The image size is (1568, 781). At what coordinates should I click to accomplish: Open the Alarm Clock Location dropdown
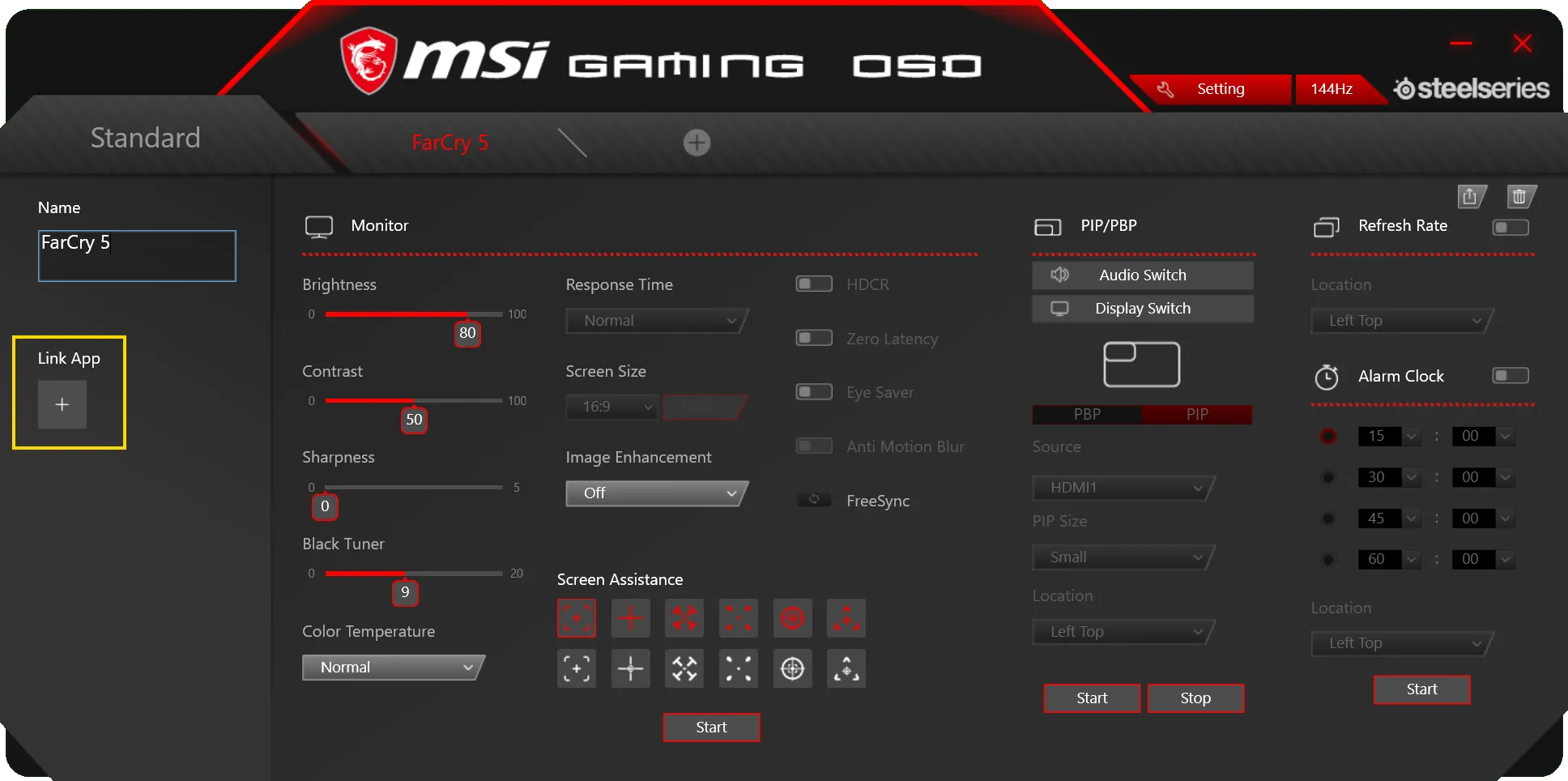1402,643
